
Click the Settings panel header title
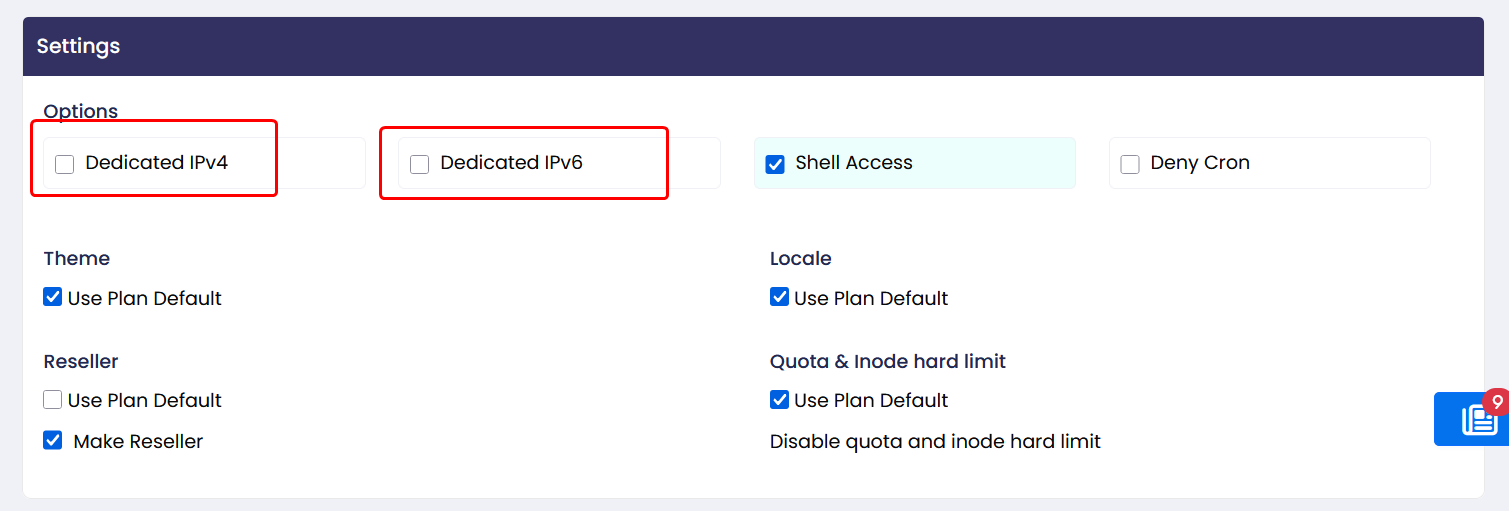(78, 46)
